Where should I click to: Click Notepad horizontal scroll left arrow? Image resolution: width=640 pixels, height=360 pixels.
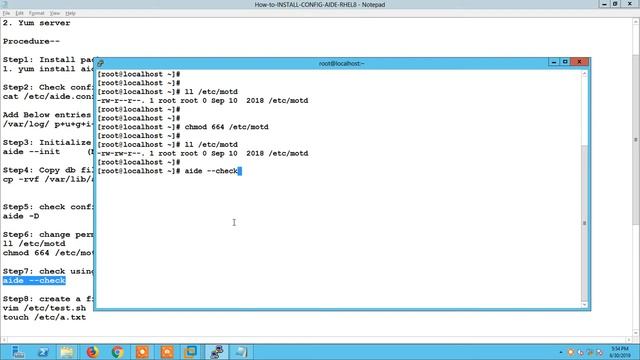[x=4, y=340]
